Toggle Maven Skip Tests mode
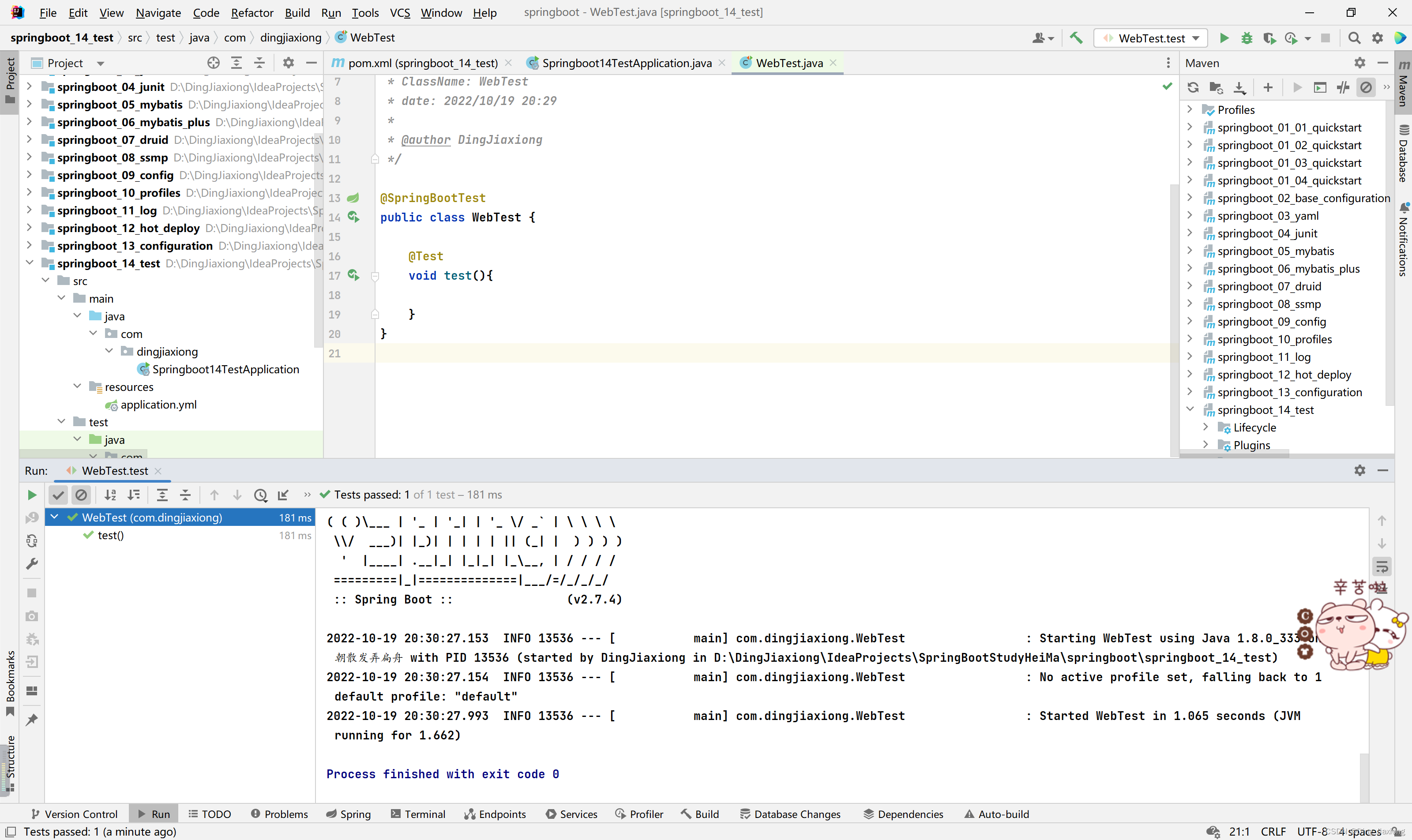 point(1366,87)
